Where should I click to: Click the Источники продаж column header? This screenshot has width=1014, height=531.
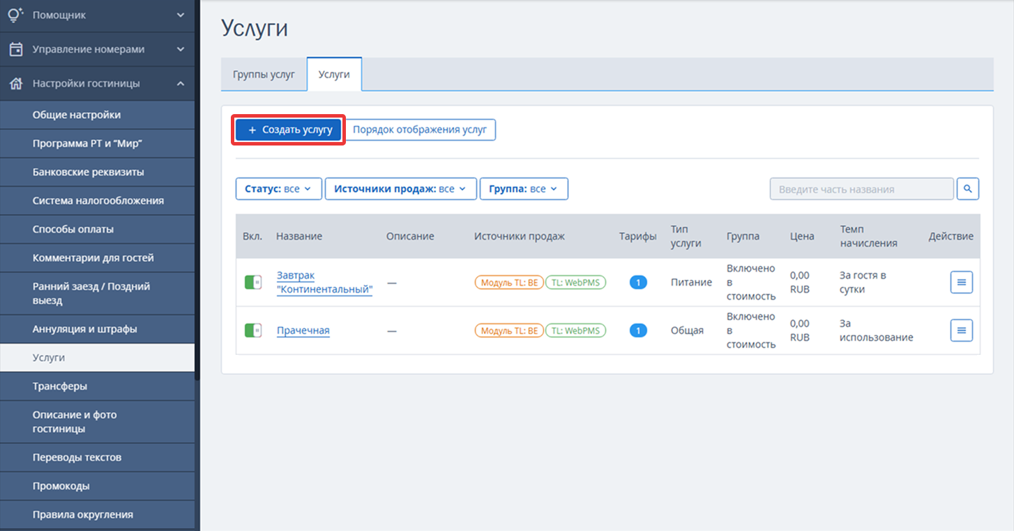519,236
